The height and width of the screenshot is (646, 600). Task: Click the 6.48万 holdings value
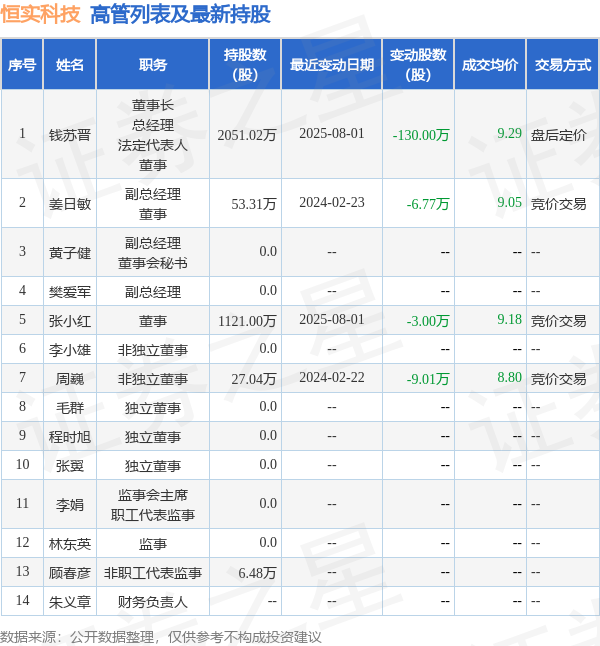(257, 573)
